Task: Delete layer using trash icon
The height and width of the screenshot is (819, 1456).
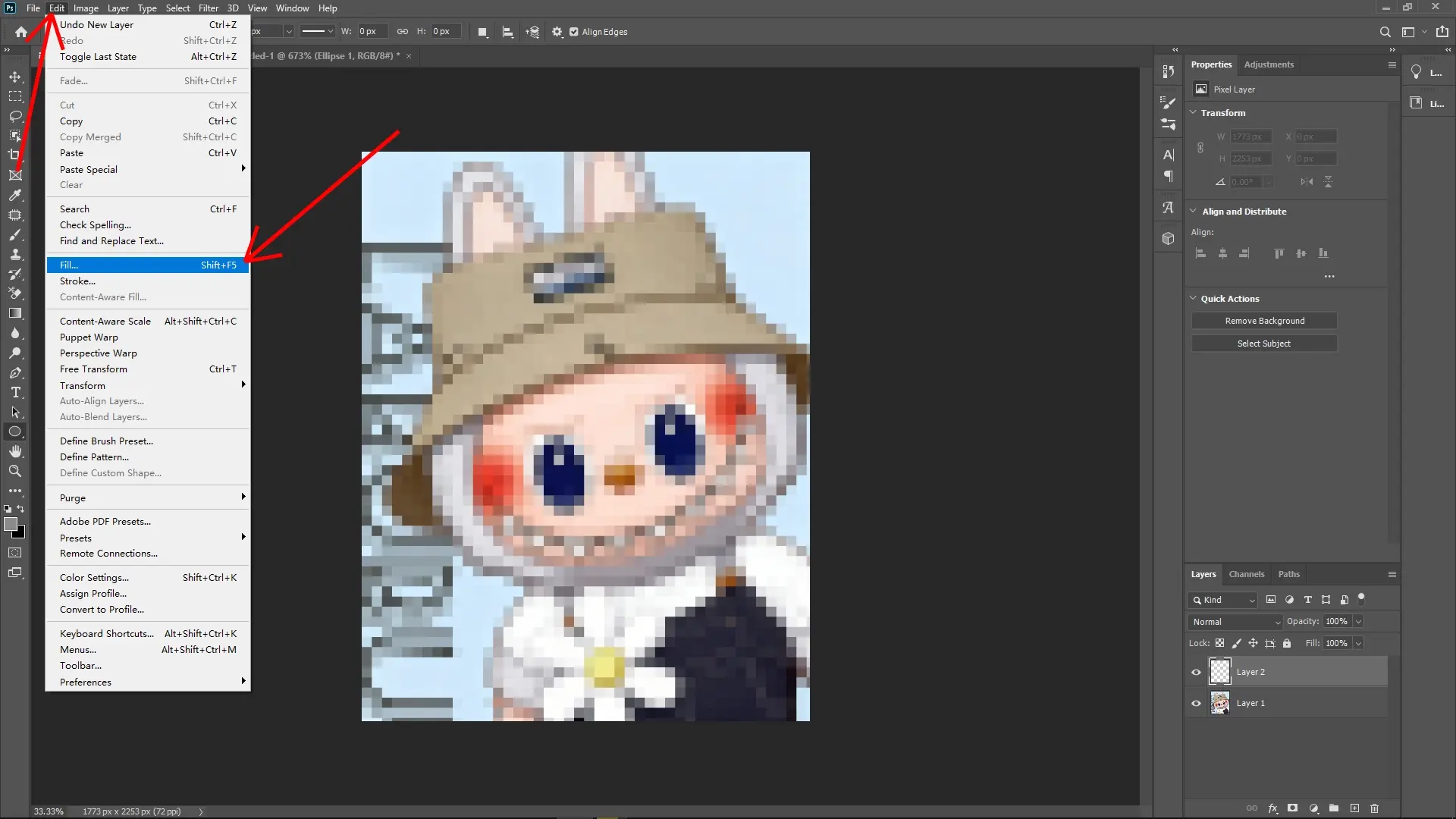Action: point(1374,808)
